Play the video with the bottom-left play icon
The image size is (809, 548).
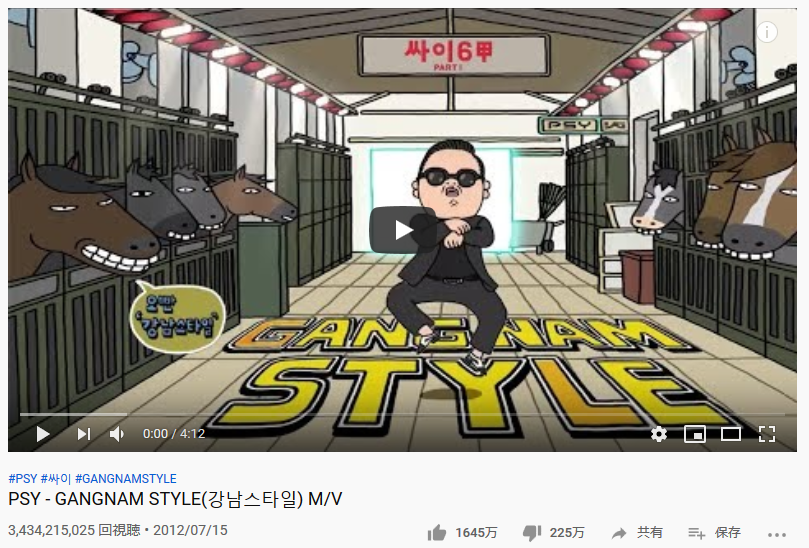43,434
